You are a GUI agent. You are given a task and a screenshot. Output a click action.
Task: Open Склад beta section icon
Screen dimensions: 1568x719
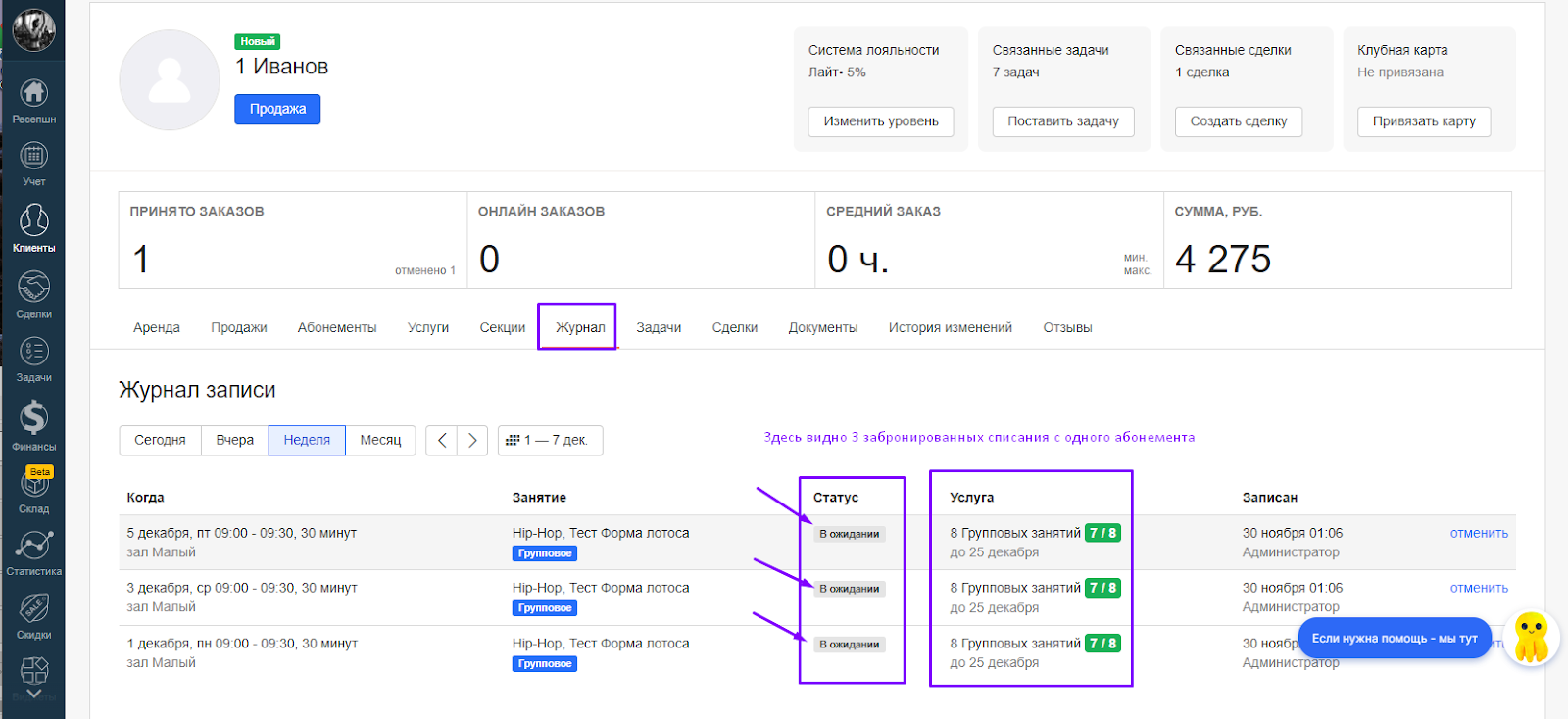coord(33,485)
